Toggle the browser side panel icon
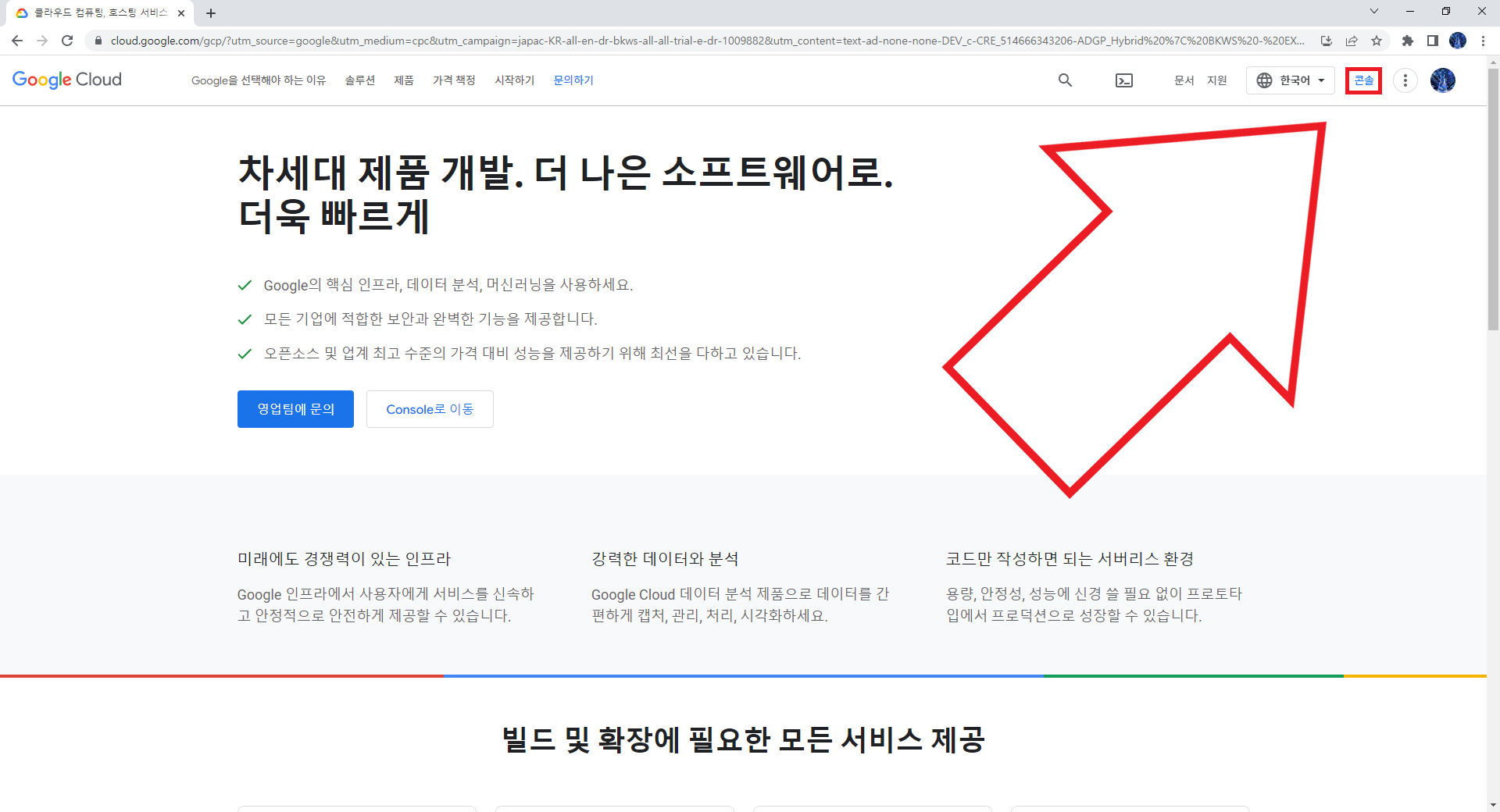Image resolution: width=1500 pixels, height=812 pixels. tap(1433, 41)
